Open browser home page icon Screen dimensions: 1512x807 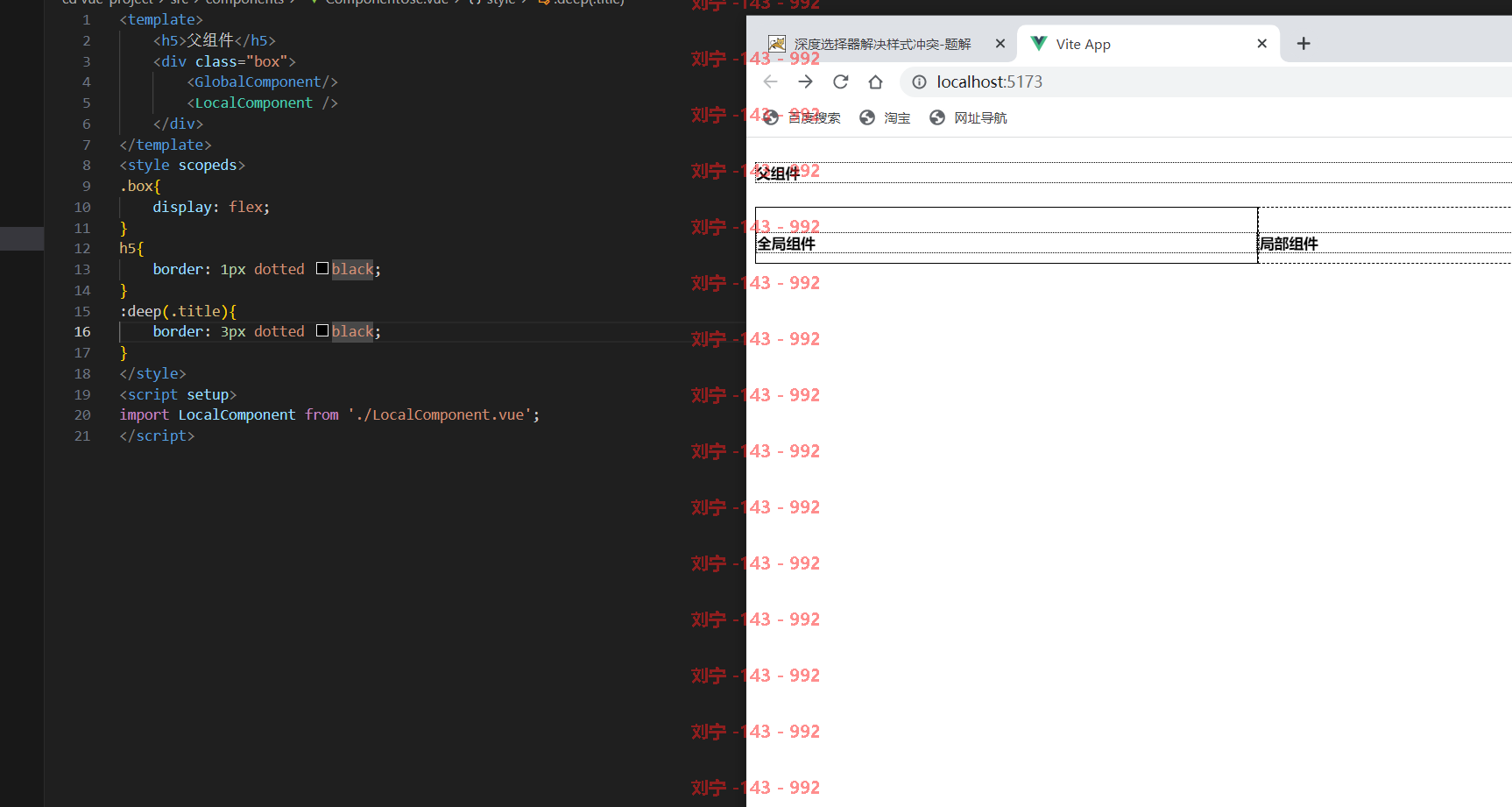[x=875, y=81]
